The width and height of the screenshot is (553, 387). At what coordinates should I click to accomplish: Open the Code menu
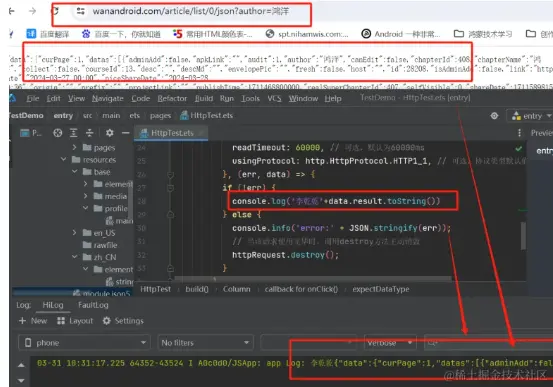point(140,98)
